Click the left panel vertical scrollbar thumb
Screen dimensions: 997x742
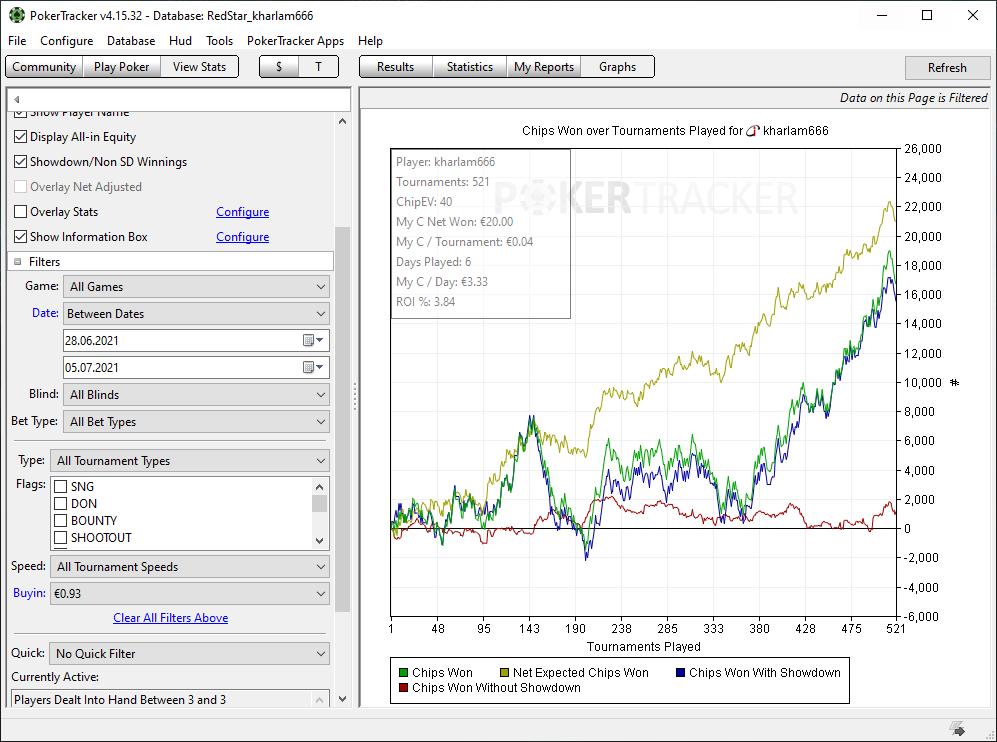(x=343, y=418)
